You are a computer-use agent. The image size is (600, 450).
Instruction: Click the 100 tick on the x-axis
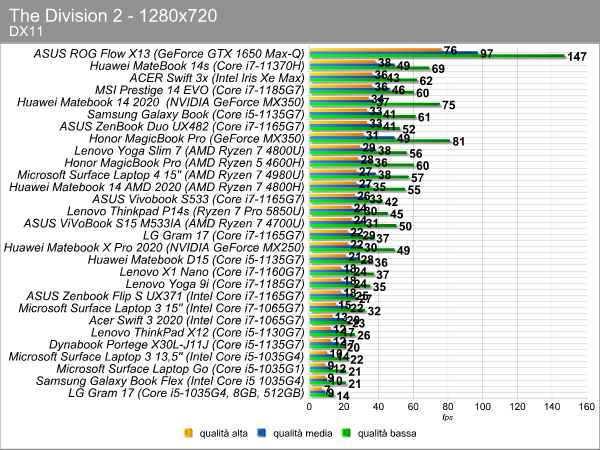tap(483, 407)
